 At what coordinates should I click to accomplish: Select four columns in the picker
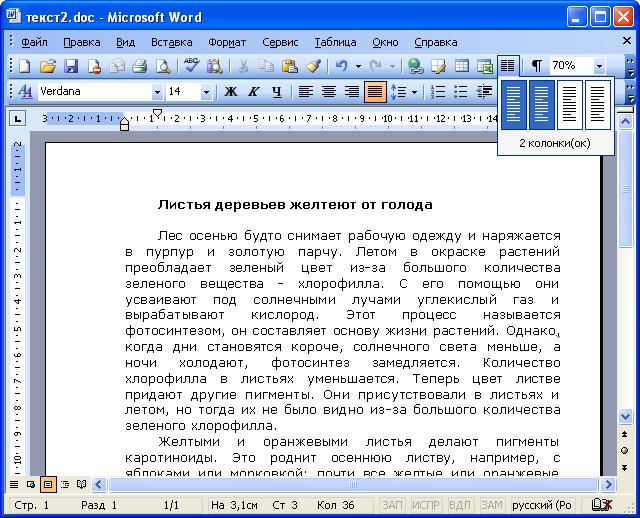tap(598, 105)
